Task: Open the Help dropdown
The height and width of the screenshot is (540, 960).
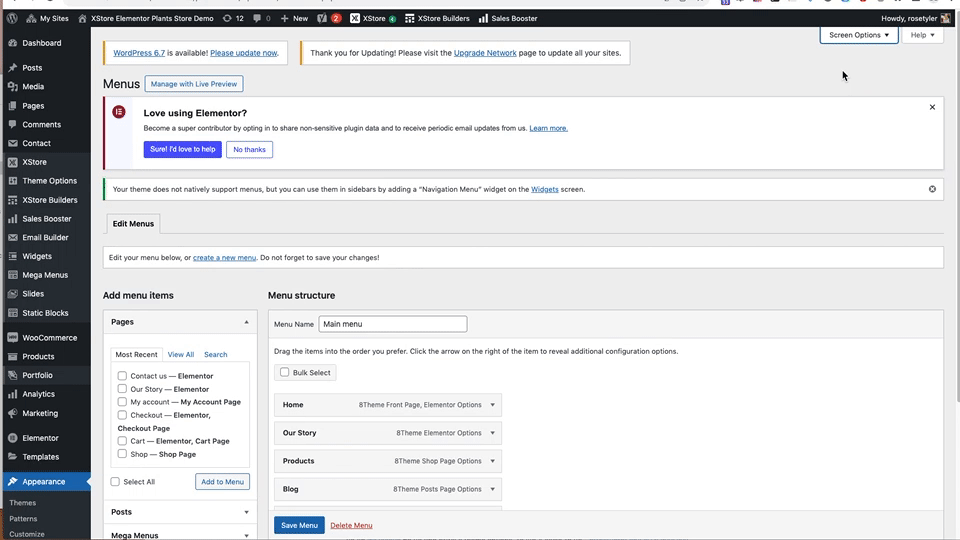Action: tap(923, 35)
